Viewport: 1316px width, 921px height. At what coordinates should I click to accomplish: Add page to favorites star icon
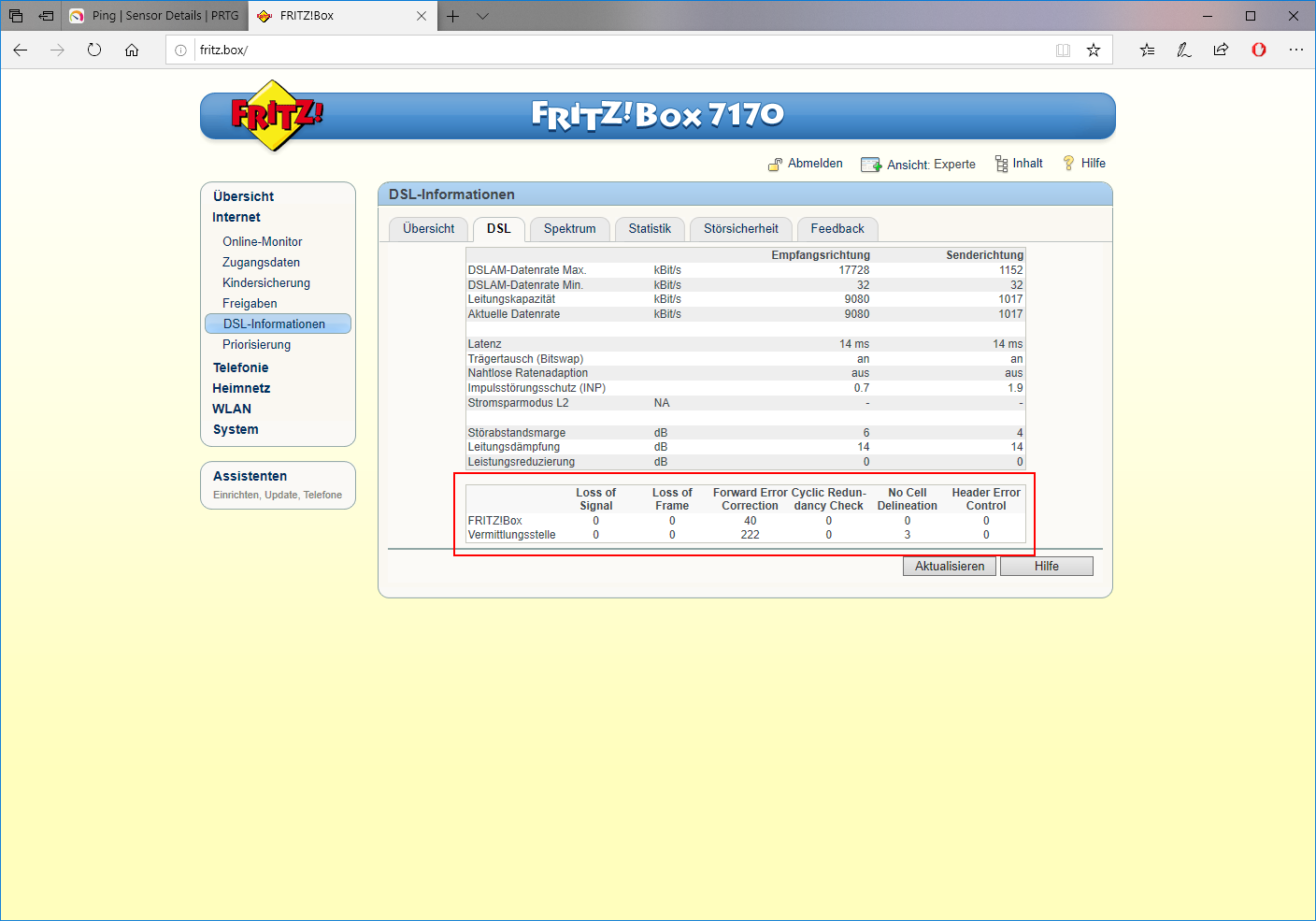point(1094,50)
